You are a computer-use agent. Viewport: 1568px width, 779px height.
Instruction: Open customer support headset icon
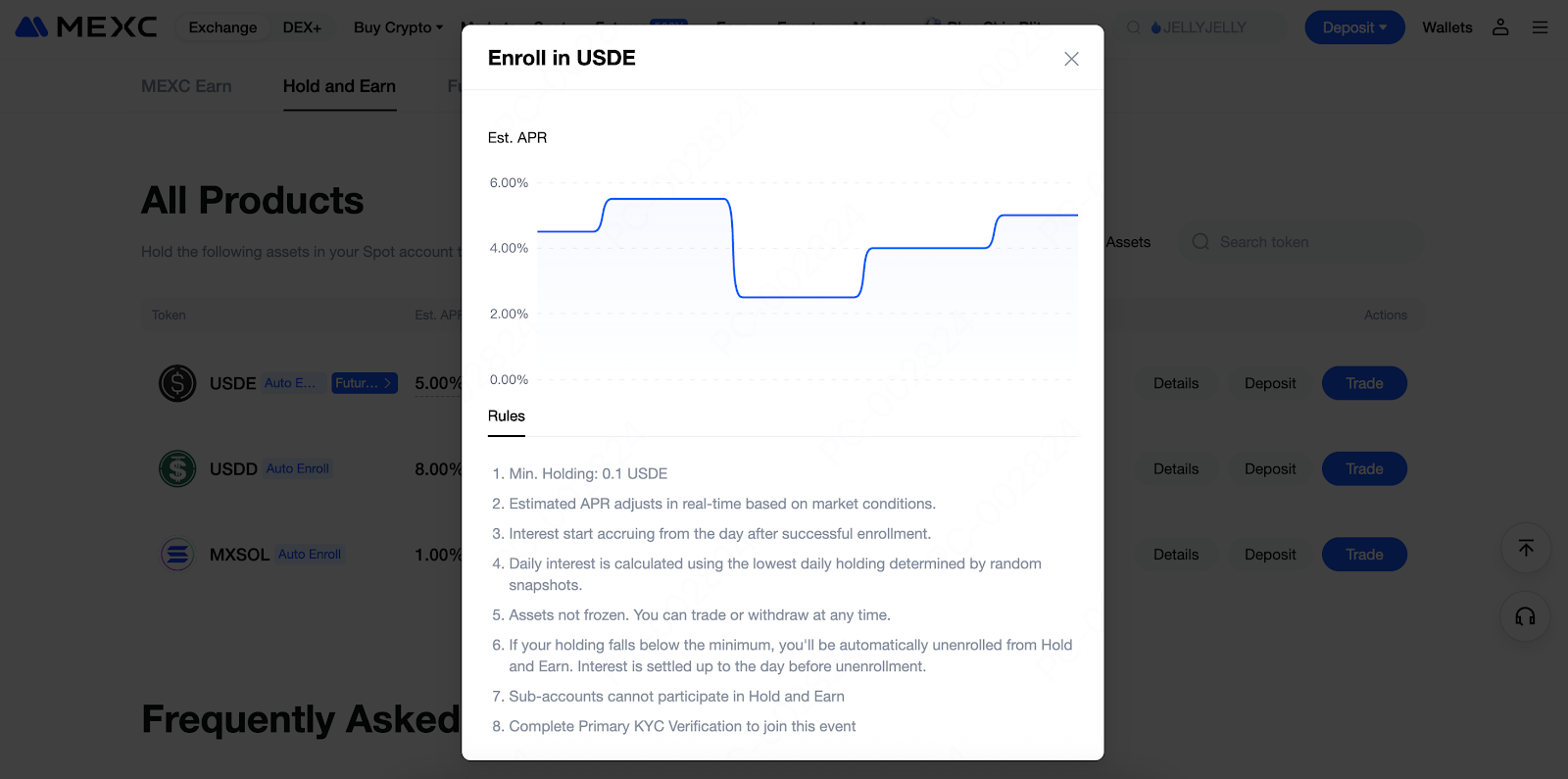click(x=1526, y=616)
